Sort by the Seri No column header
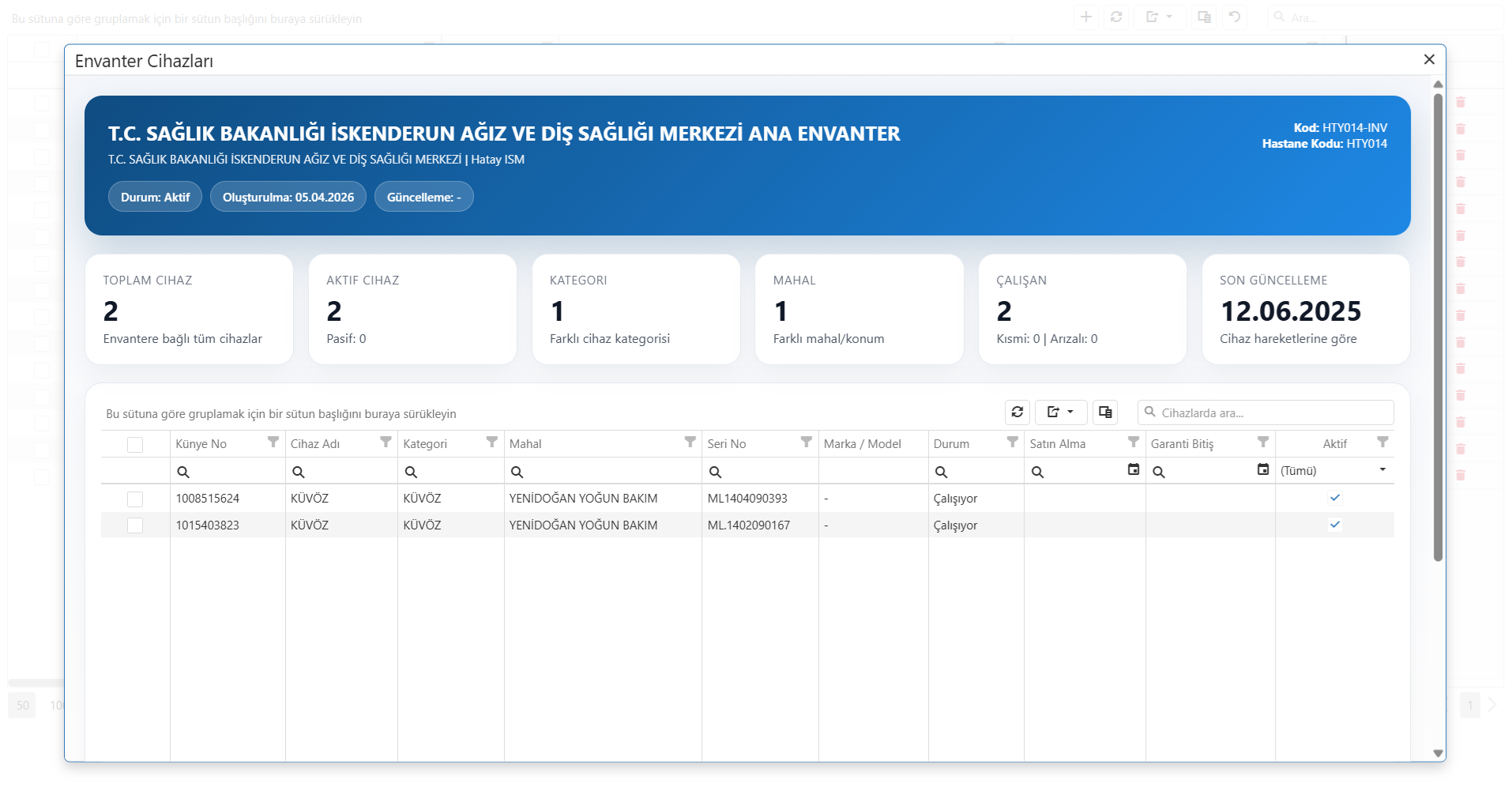The width and height of the screenshot is (1512, 806). click(x=727, y=444)
